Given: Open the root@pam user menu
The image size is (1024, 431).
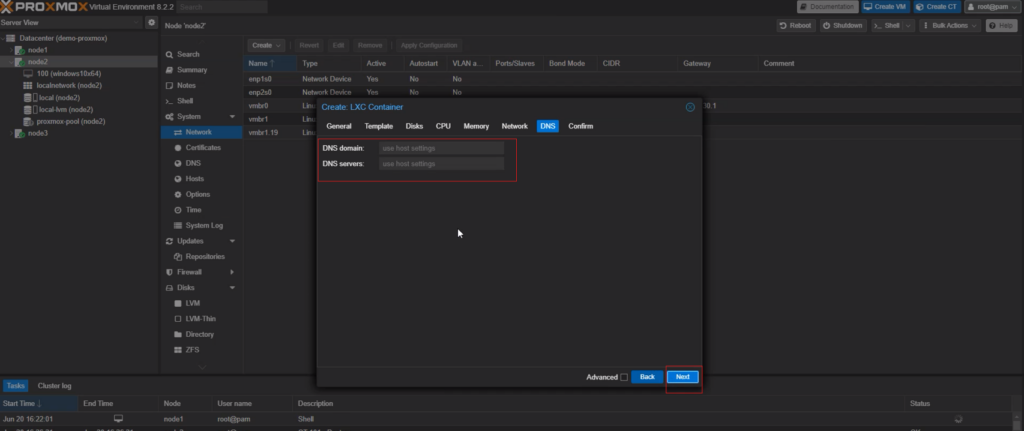Looking at the screenshot, I should click(993, 7).
